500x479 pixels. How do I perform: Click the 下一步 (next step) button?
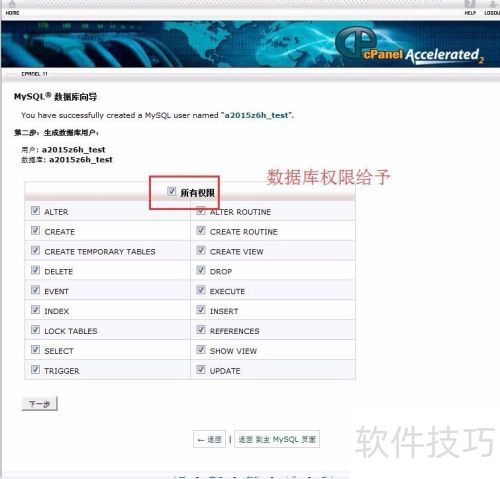[40, 404]
